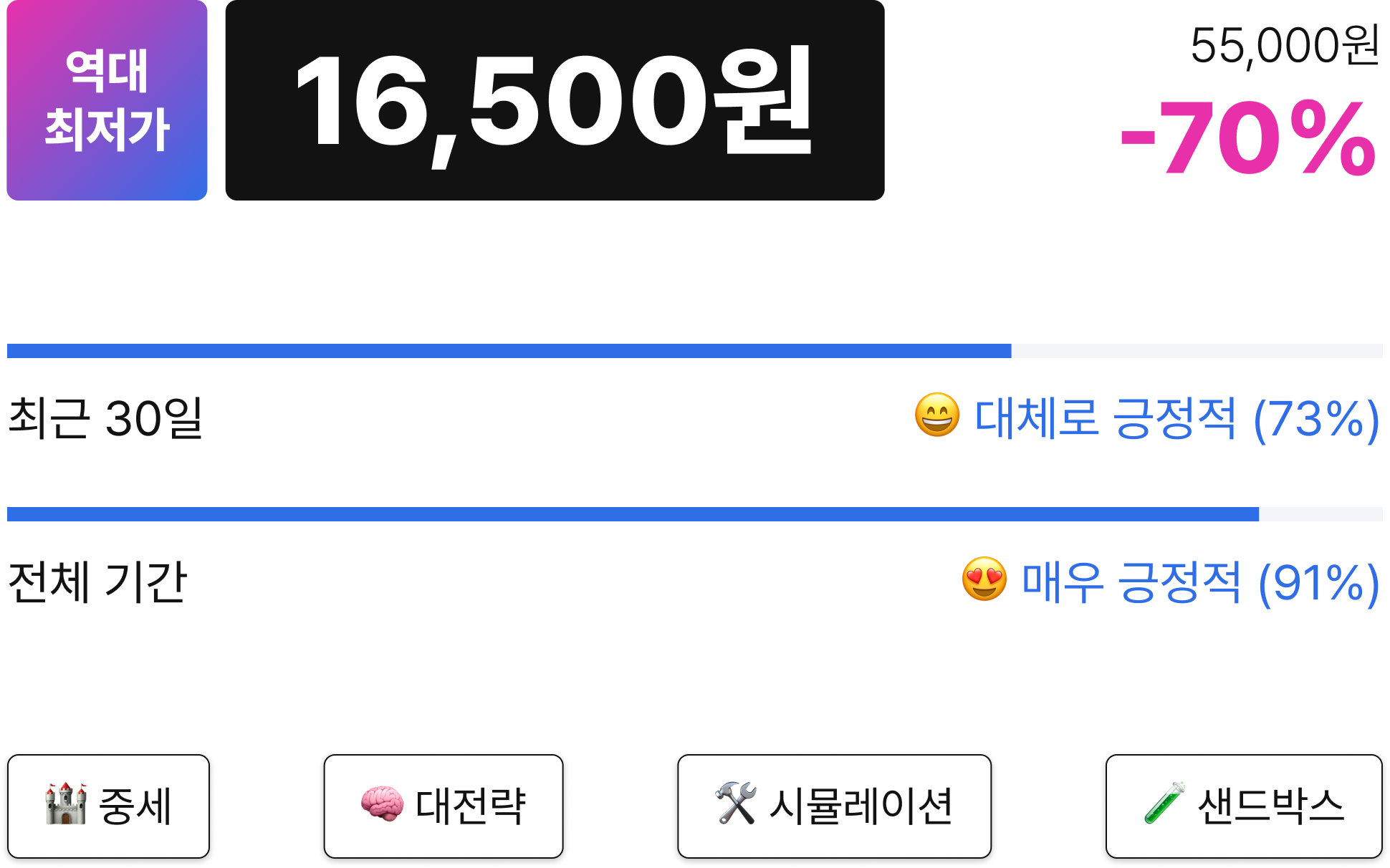The height and width of the screenshot is (868, 1390).
Task: Open 대체로 긍정적 (73%) review link
Action: (1176, 418)
